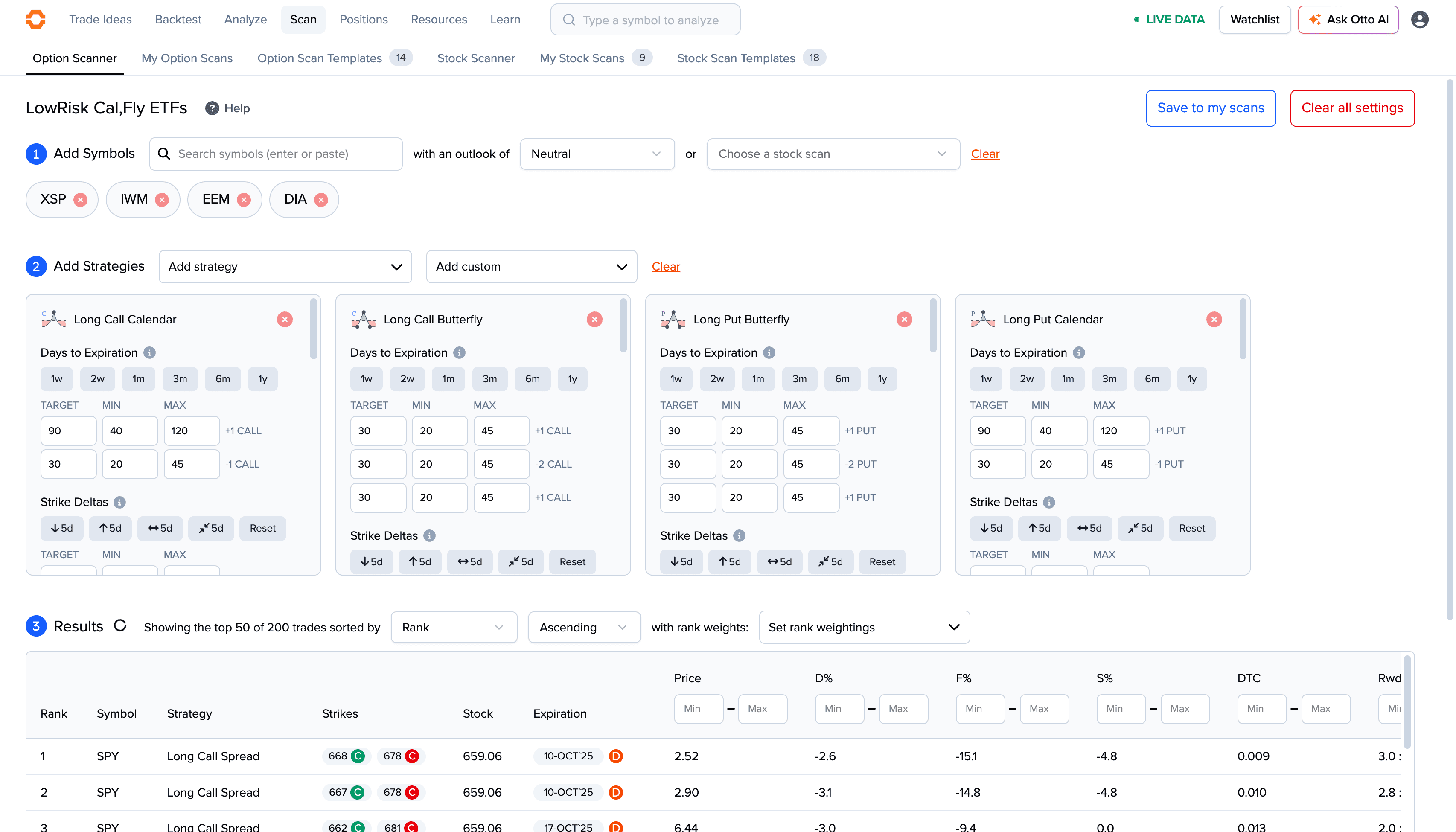Delete the Long Call Butterfly strategy card
This screenshot has height=832, width=1456.
(594, 320)
